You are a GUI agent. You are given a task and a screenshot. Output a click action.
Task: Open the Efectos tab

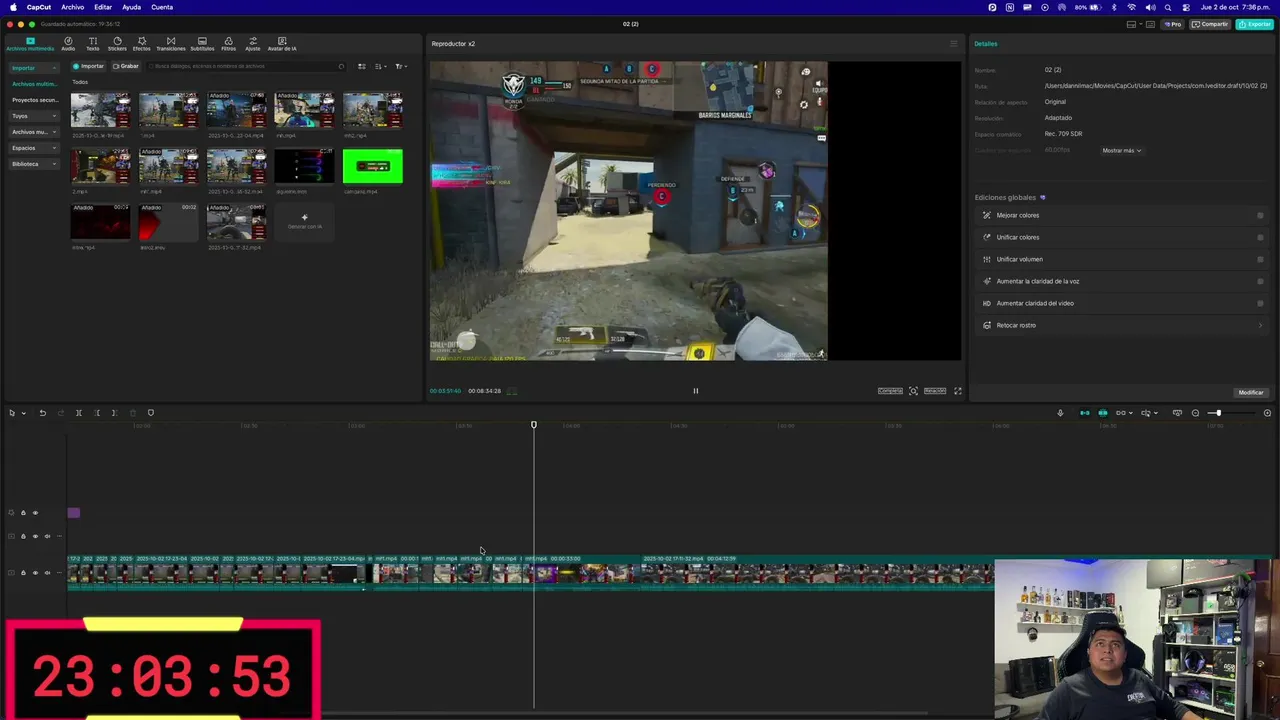pyautogui.click(x=142, y=44)
